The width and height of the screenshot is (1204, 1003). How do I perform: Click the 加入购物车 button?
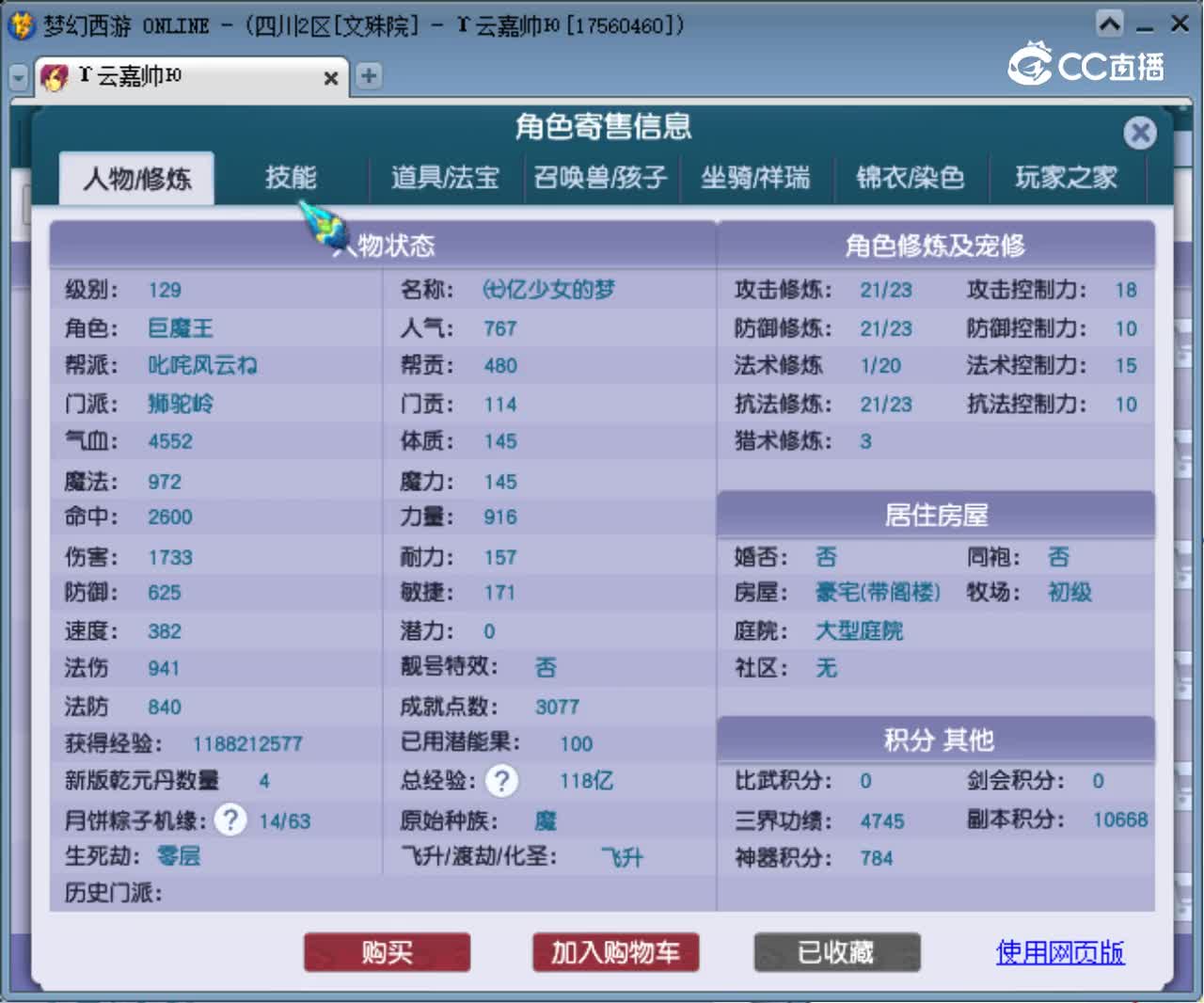(x=615, y=952)
